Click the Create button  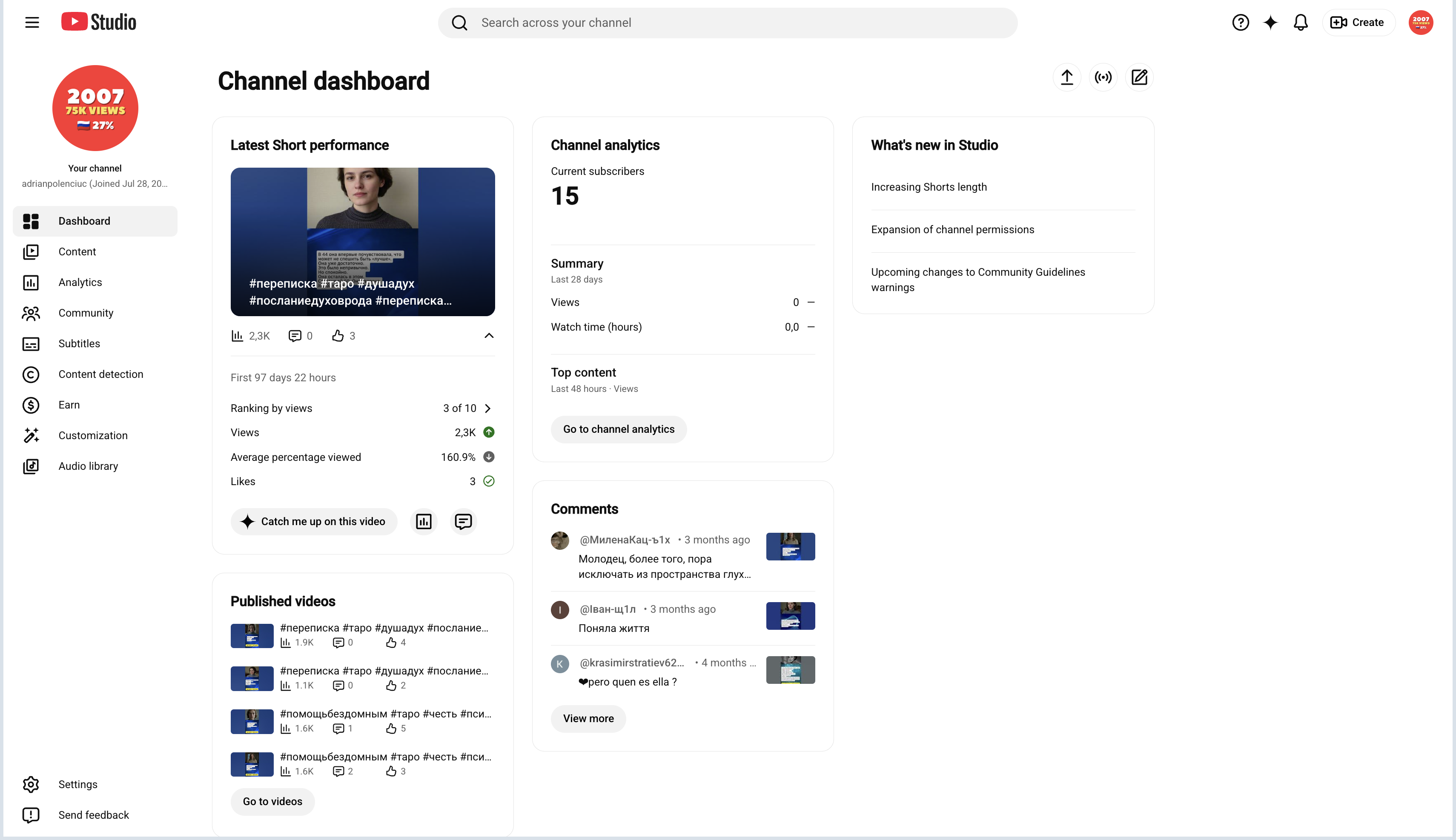pyautogui.click(x=1358, y=23)
